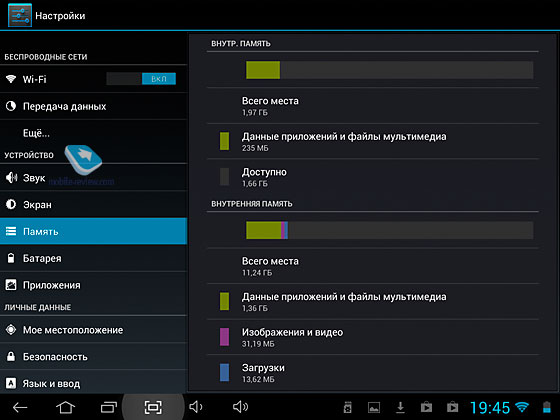Tap the Back navigation arrow

20,407
